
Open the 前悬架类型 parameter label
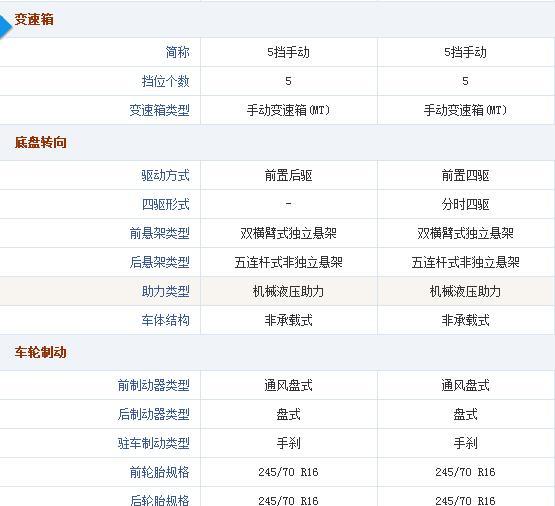click(160, 234)
